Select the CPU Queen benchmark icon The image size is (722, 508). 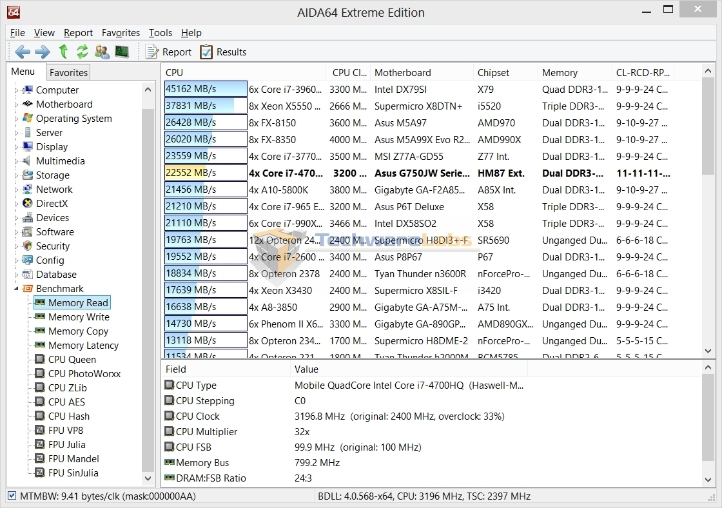click(x=40, y=359)
